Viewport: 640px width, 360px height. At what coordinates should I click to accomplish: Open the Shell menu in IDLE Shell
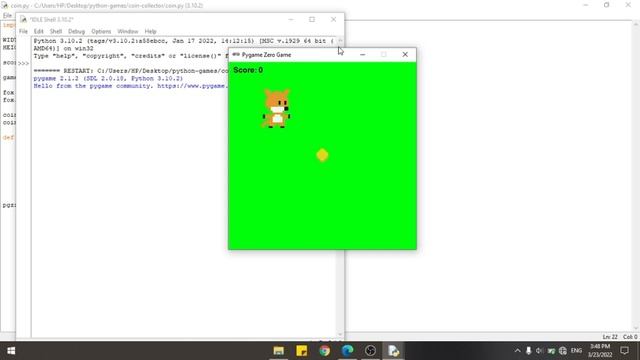56,31
